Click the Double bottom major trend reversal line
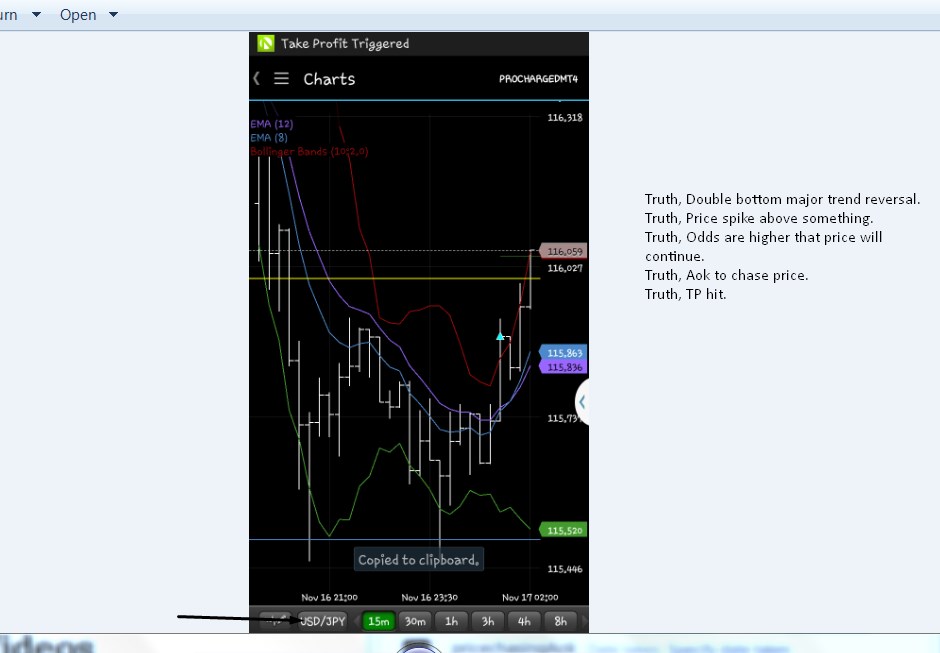Screen dimensions: 940x653 pyautogui.click(x=782, y=199)
